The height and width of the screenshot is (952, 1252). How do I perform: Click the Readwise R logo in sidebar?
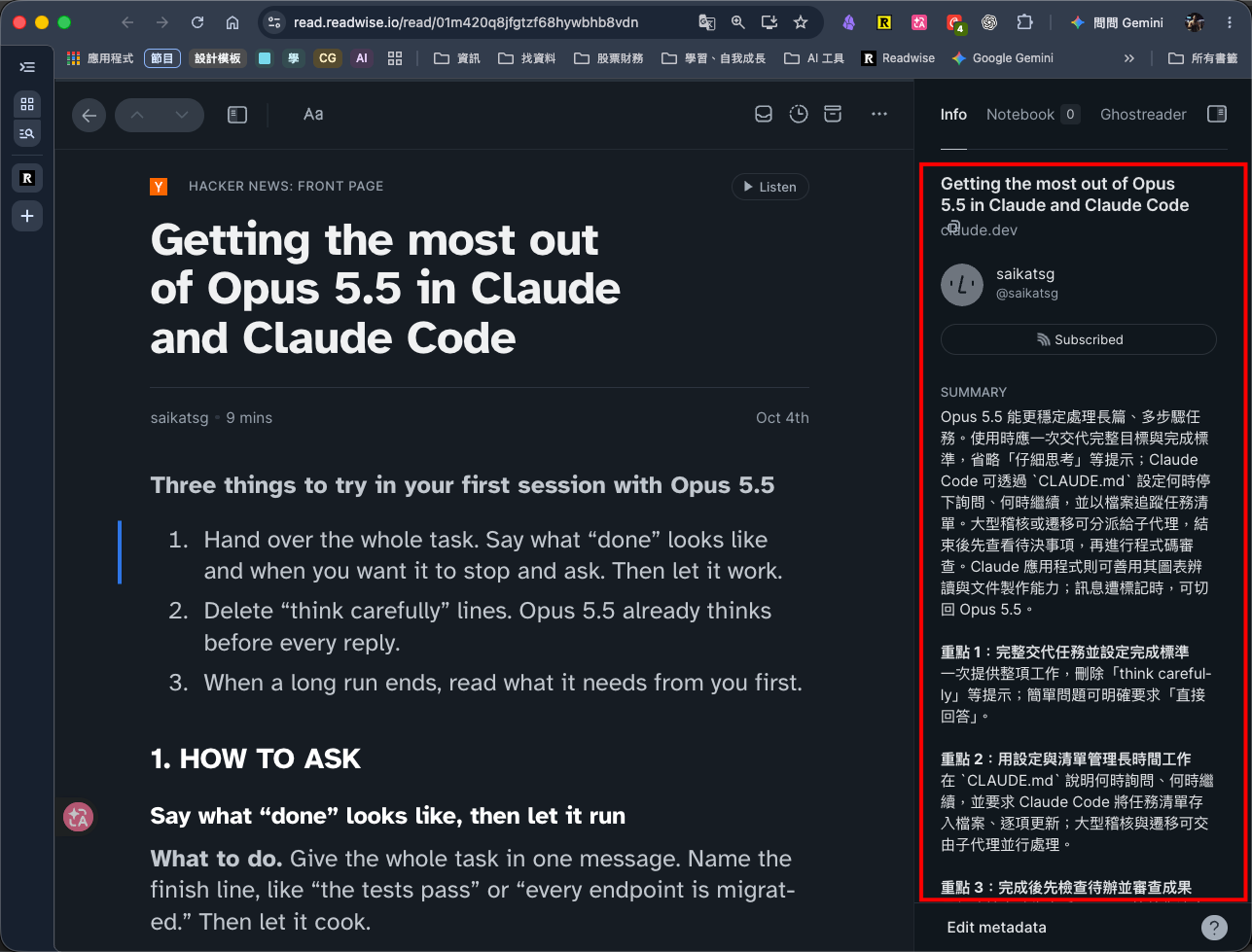coord(27,178)
